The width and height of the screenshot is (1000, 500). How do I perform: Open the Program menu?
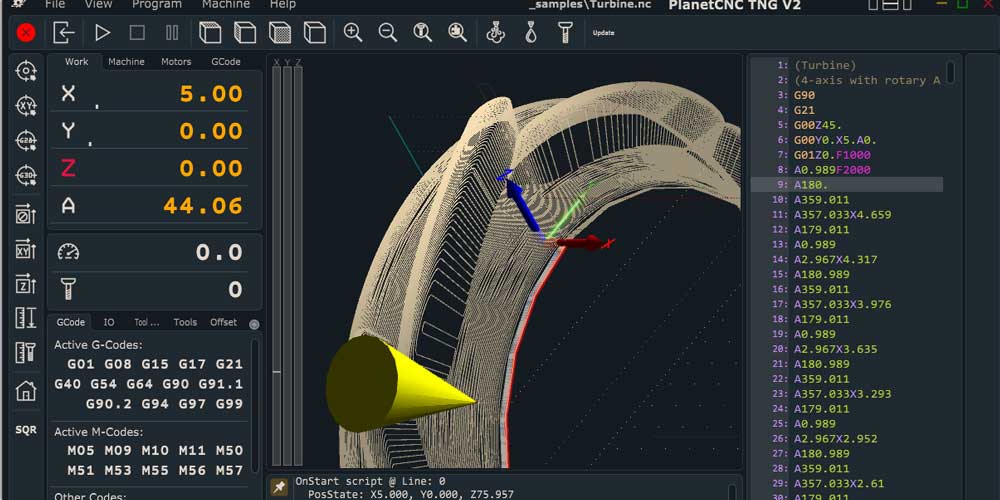point(156,4)
